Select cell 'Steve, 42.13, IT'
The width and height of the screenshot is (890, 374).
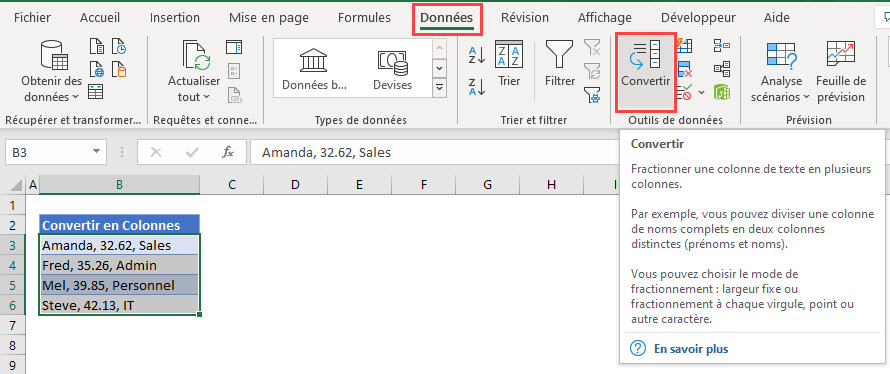click(x=119, y=305)
